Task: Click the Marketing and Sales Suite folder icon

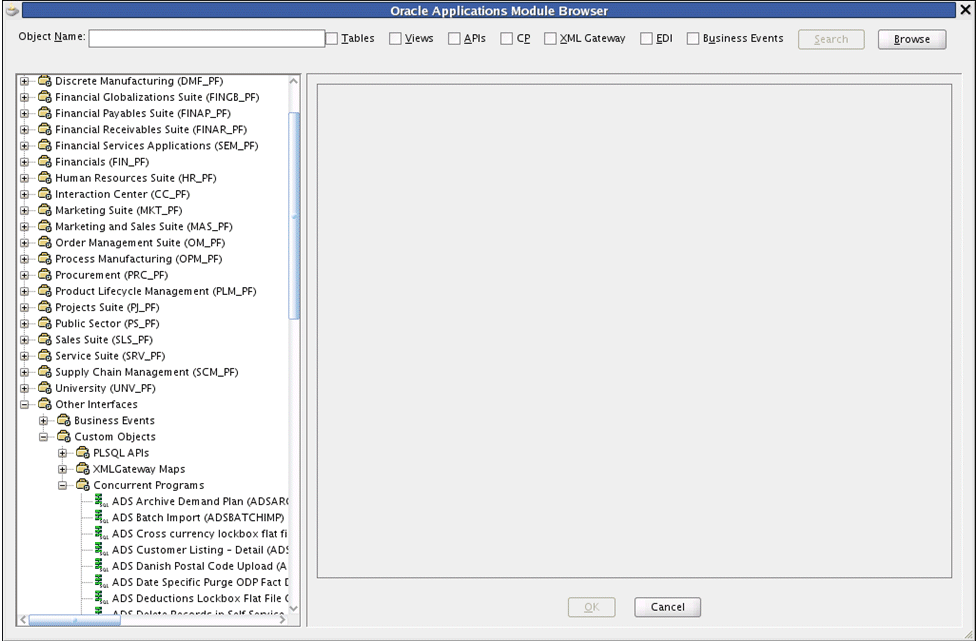Action: tap(44, 227)
